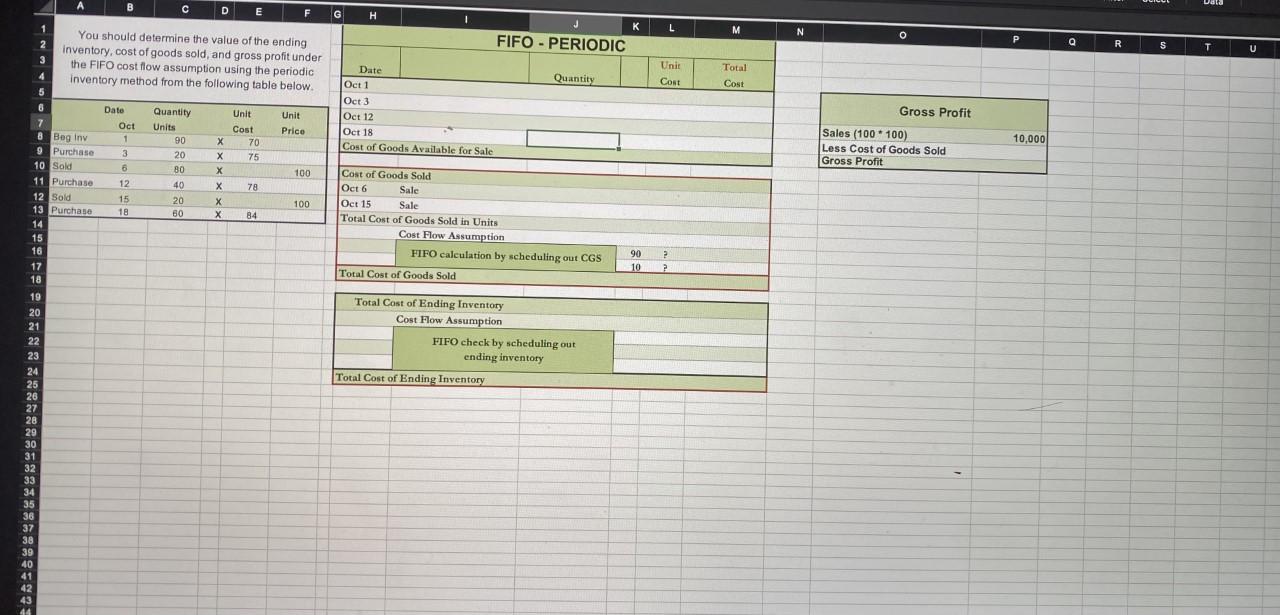
Task: Select column header H
Action: point(373,15)
